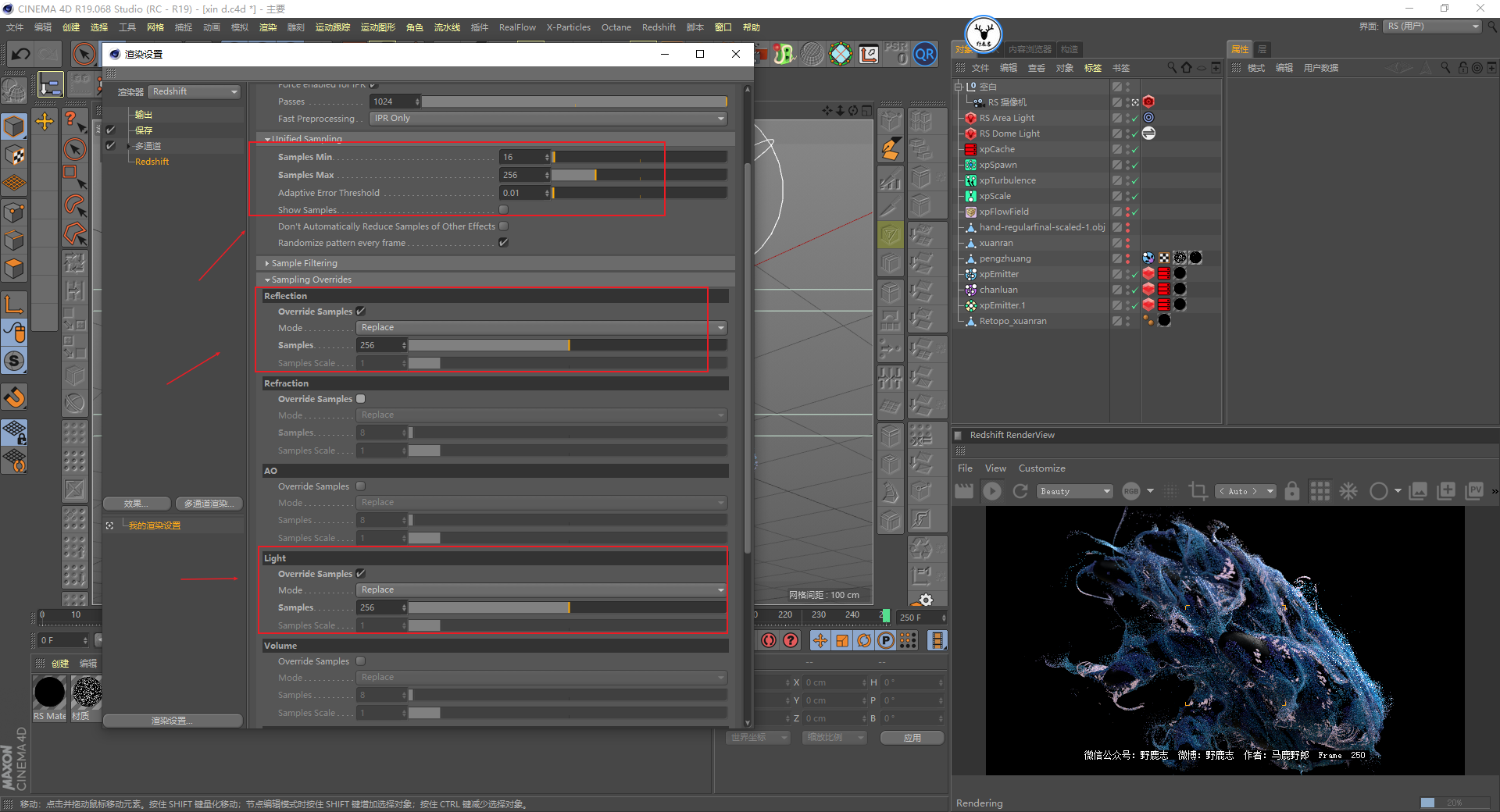1500x812 pixels.
Task: Select the RenderView crop region icon
Action: (x=1198, y=491)
